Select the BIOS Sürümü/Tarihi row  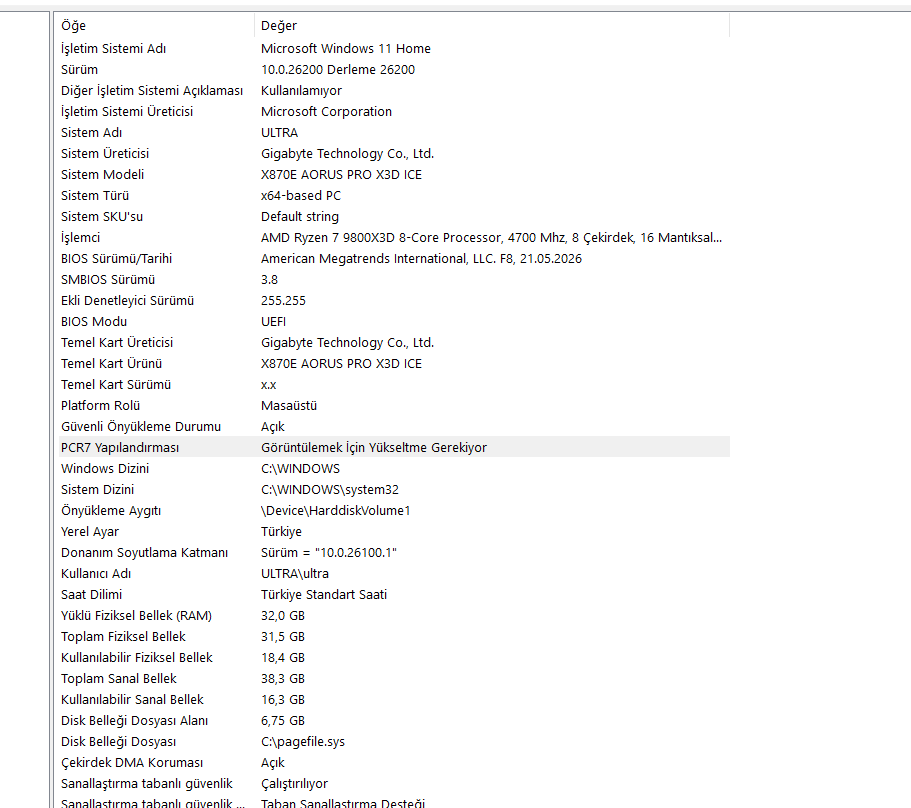pos(394,258)
